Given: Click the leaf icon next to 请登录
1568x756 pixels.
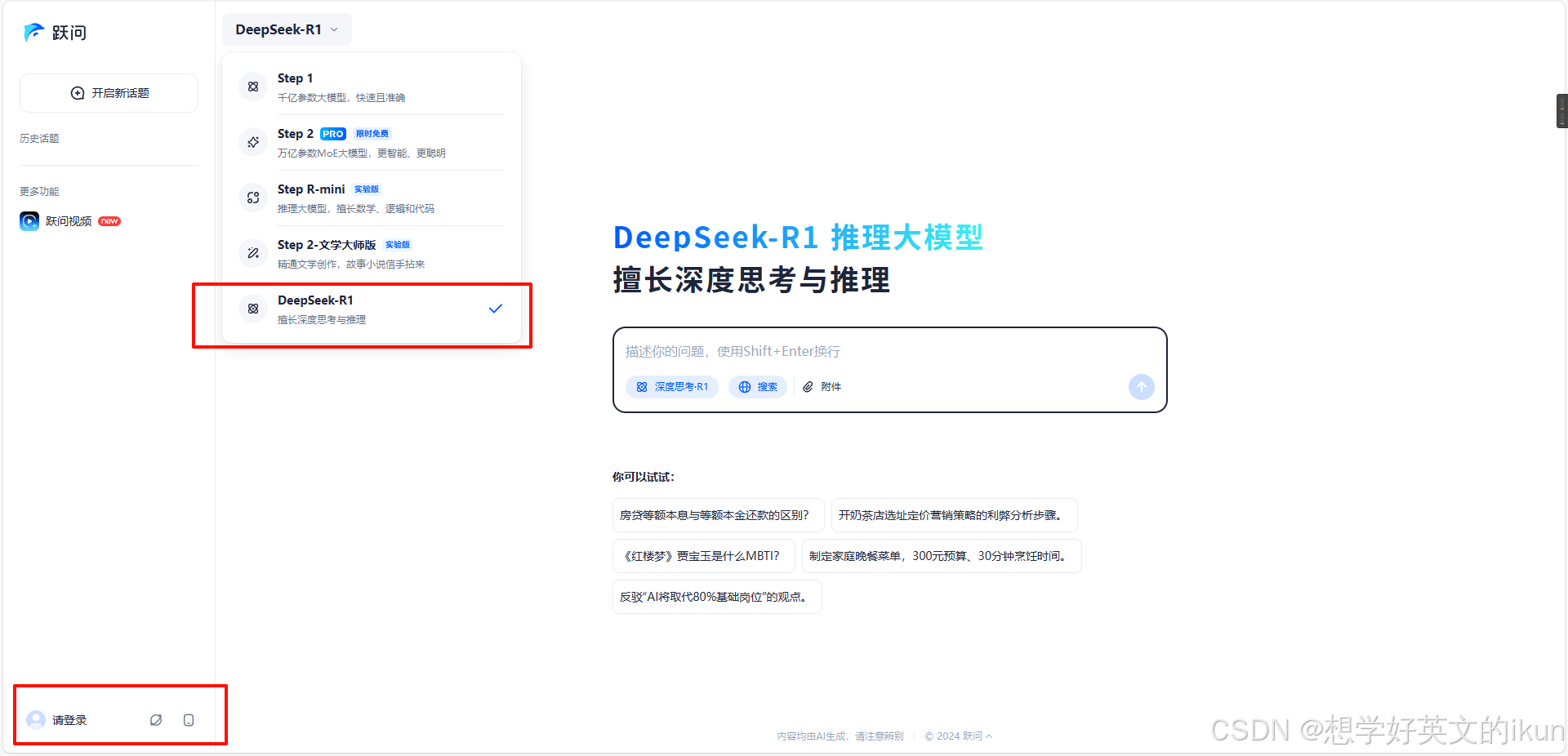Looking at the screenshot, I should click(156, 720).
